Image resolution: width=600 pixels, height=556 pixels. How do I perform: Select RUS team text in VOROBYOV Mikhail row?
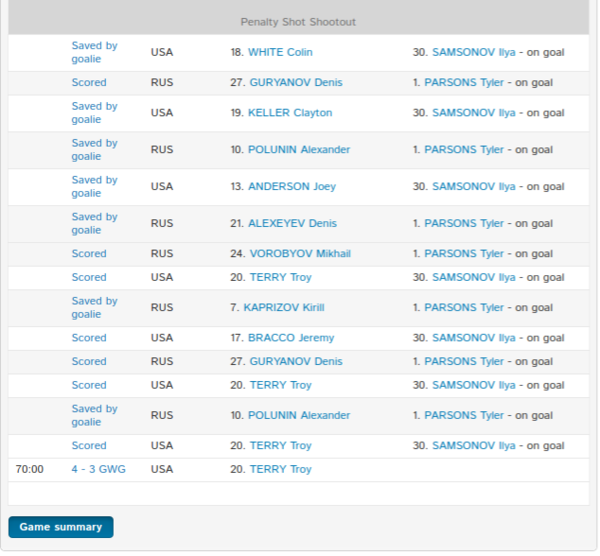point(162,253)
